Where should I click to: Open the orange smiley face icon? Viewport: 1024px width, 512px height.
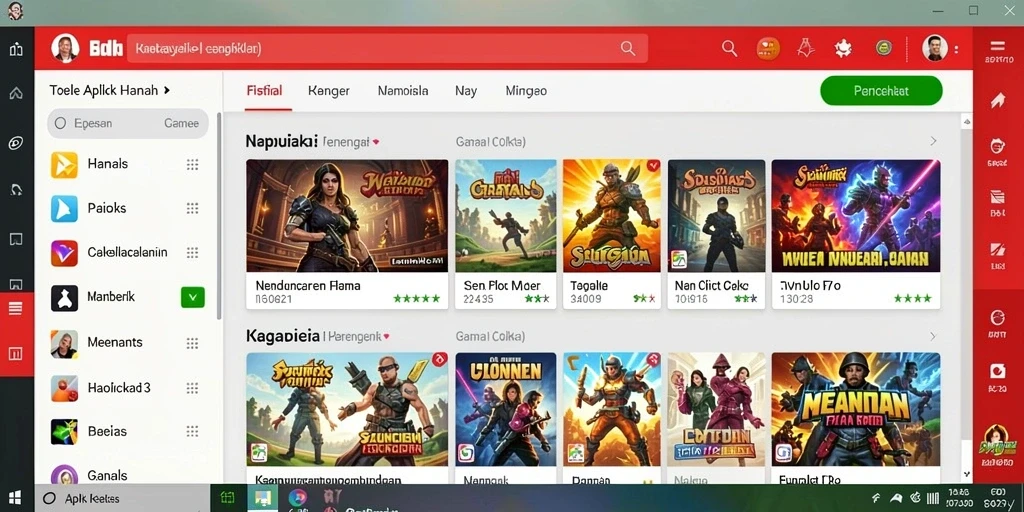click(768, 48)
